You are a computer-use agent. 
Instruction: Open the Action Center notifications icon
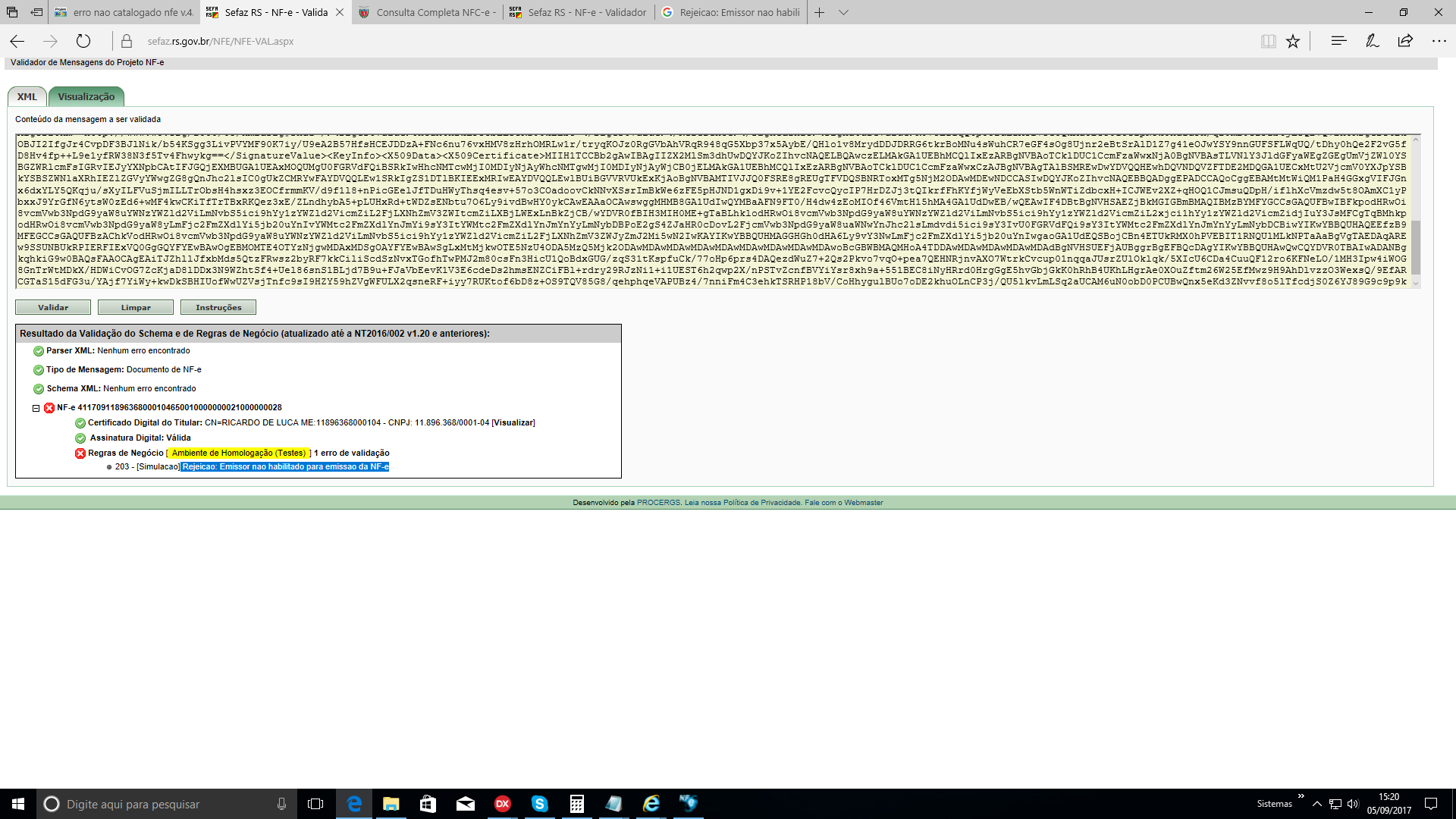pos(1431,804)
